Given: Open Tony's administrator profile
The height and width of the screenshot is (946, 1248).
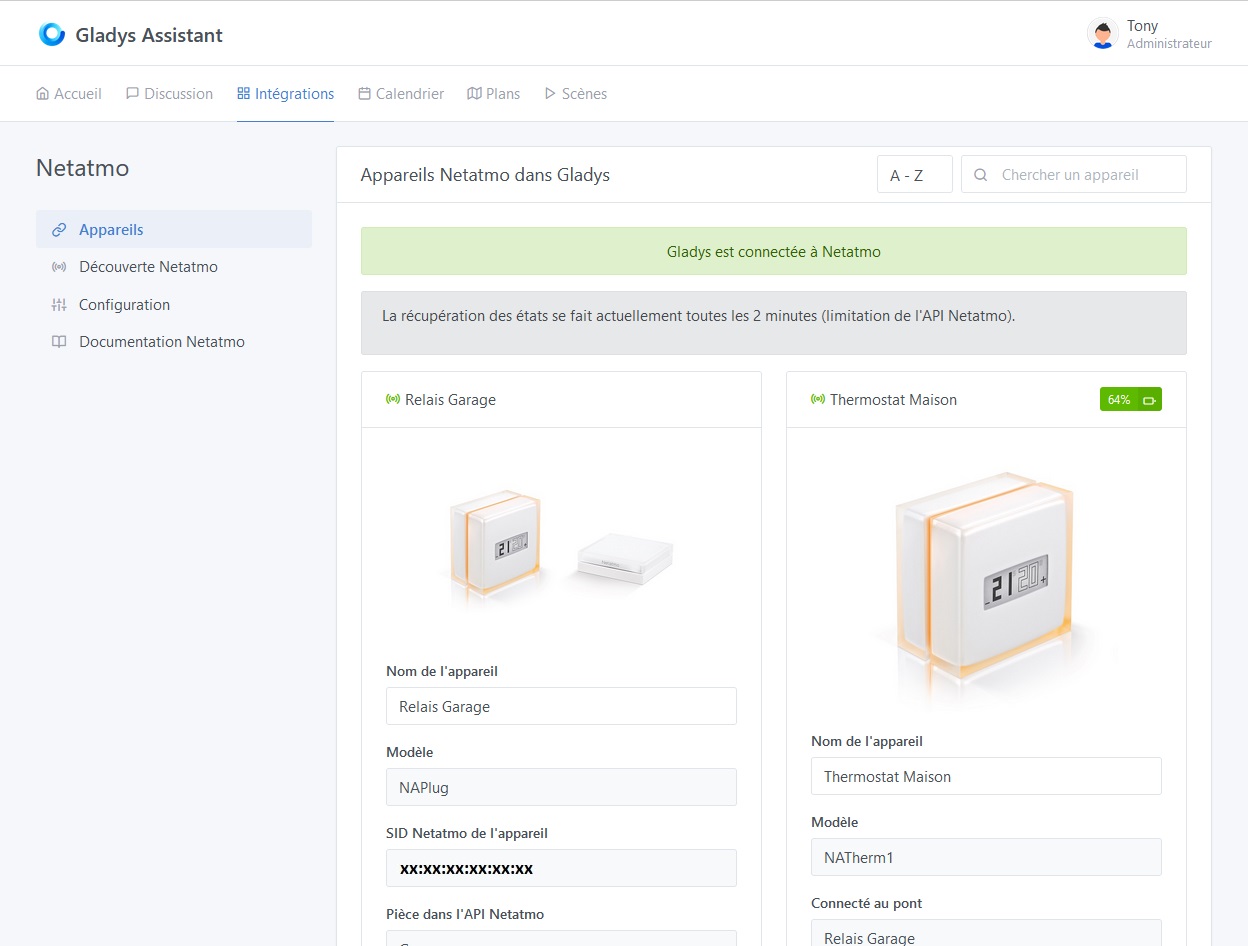Looking at the screenshot, I should [1142, 32].
